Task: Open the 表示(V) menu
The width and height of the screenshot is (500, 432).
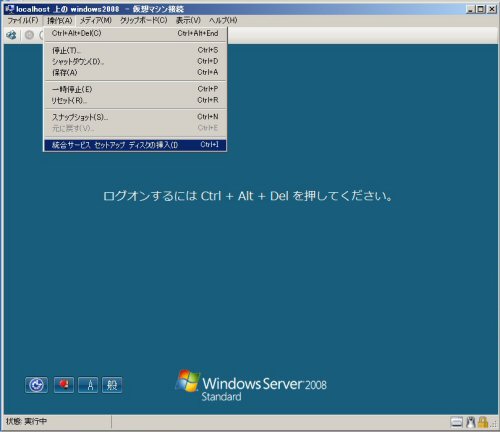Action: coord(188,20)
